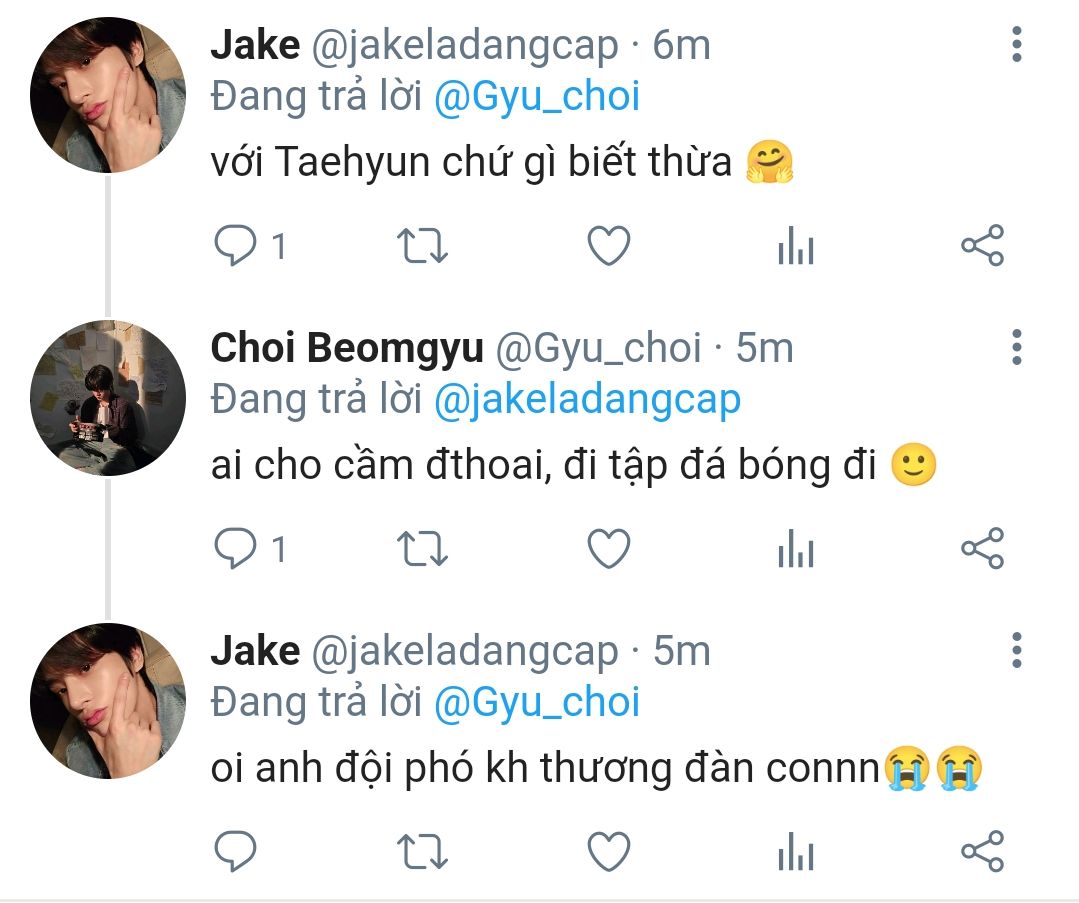1079x903 pixels.
Task: Open the @jakeladangcap mention link
Action: coord(587,399)
